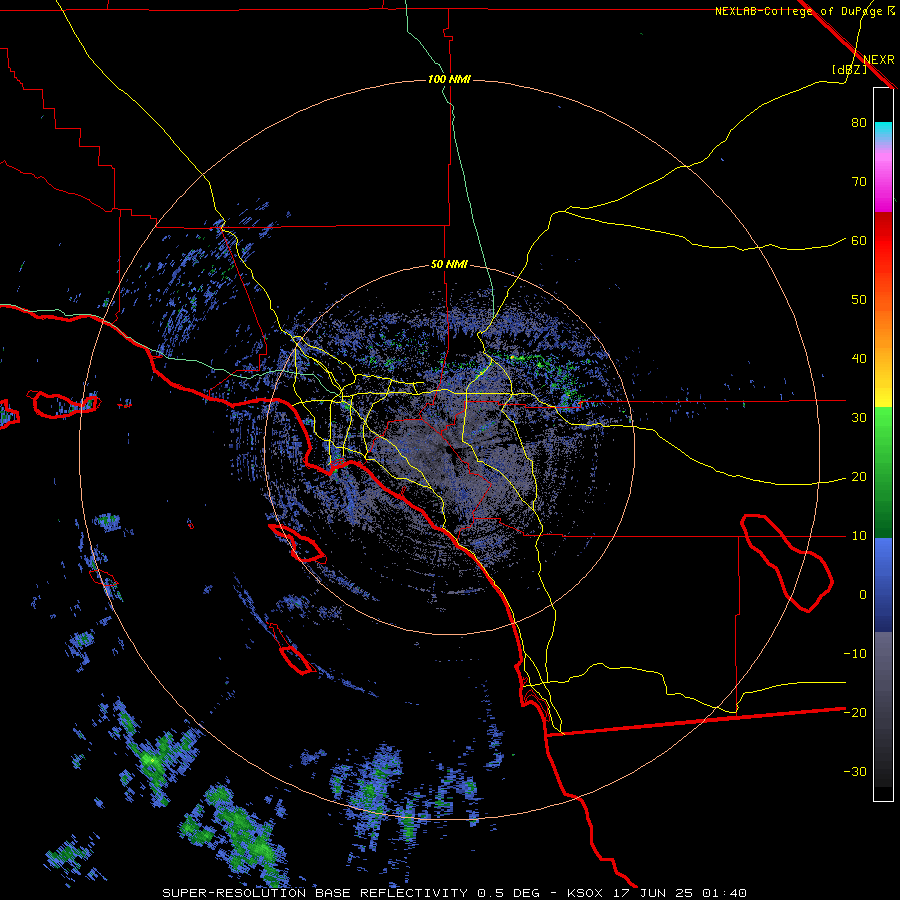The width and height of the screenshot is (900, 900).
Task: Click the 0.5 DEG elevation angle text
Action: pyautogui.click(x=509, y=893)
